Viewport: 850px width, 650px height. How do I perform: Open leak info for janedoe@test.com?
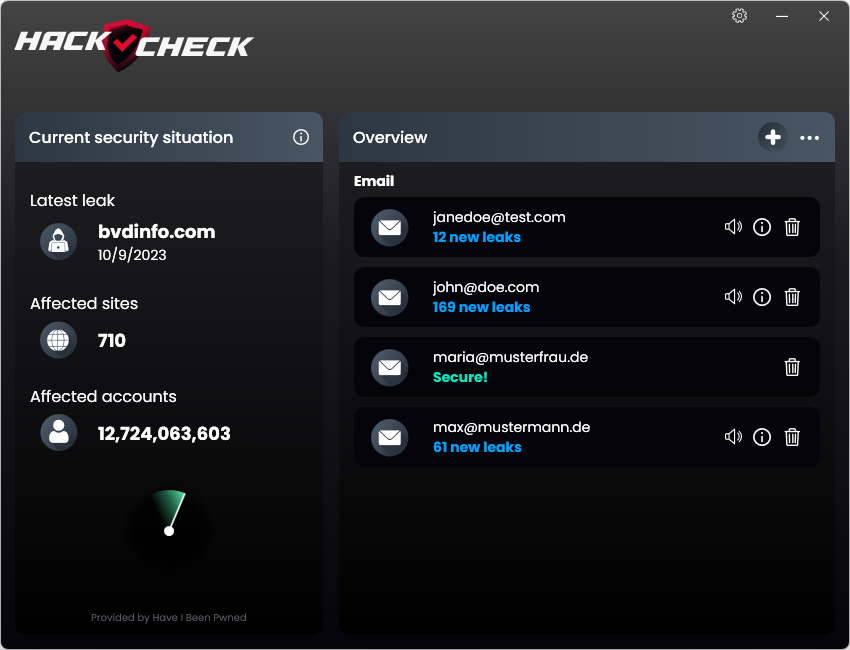[762, 227]
